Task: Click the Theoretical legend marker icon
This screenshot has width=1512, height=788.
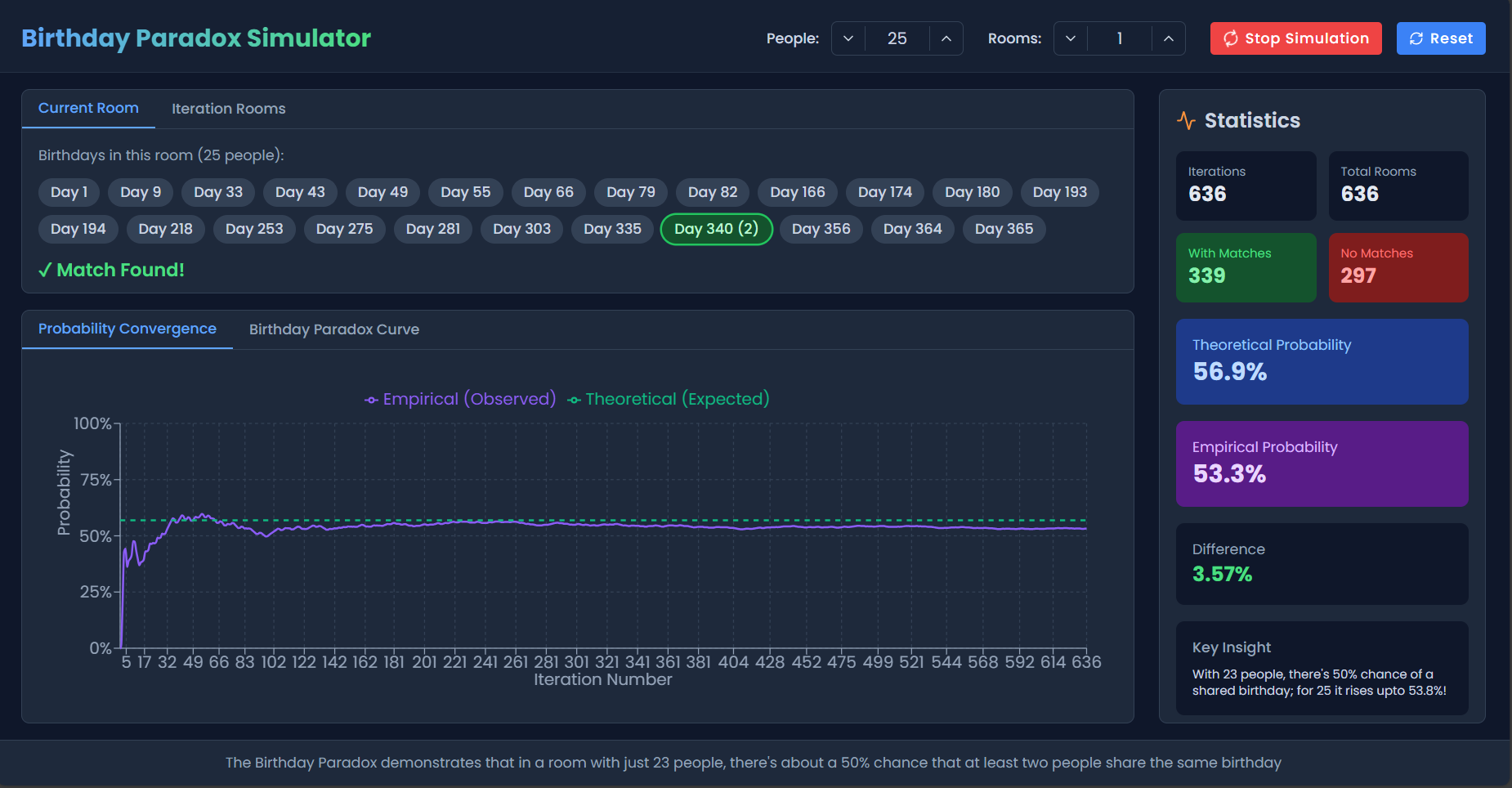Action: pos(574,400)
